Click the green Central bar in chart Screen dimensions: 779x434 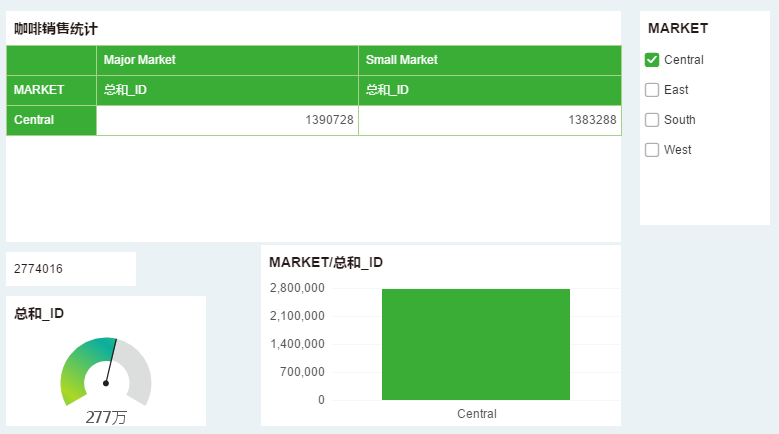(476, 344)
